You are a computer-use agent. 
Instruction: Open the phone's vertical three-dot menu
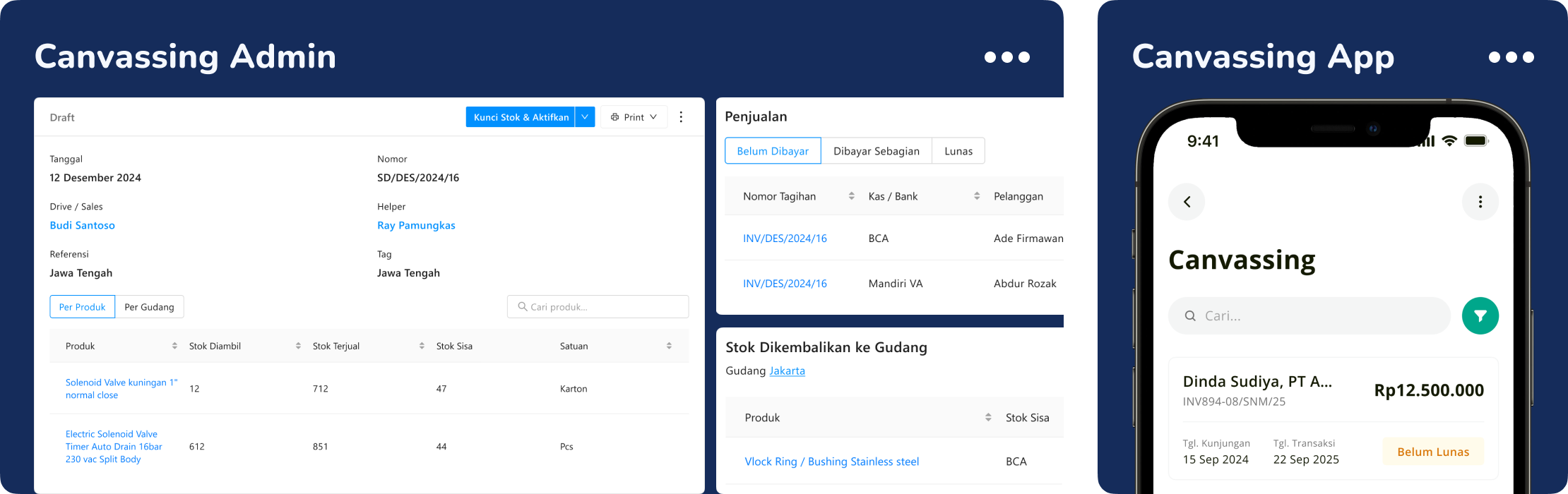(1480, 202)
